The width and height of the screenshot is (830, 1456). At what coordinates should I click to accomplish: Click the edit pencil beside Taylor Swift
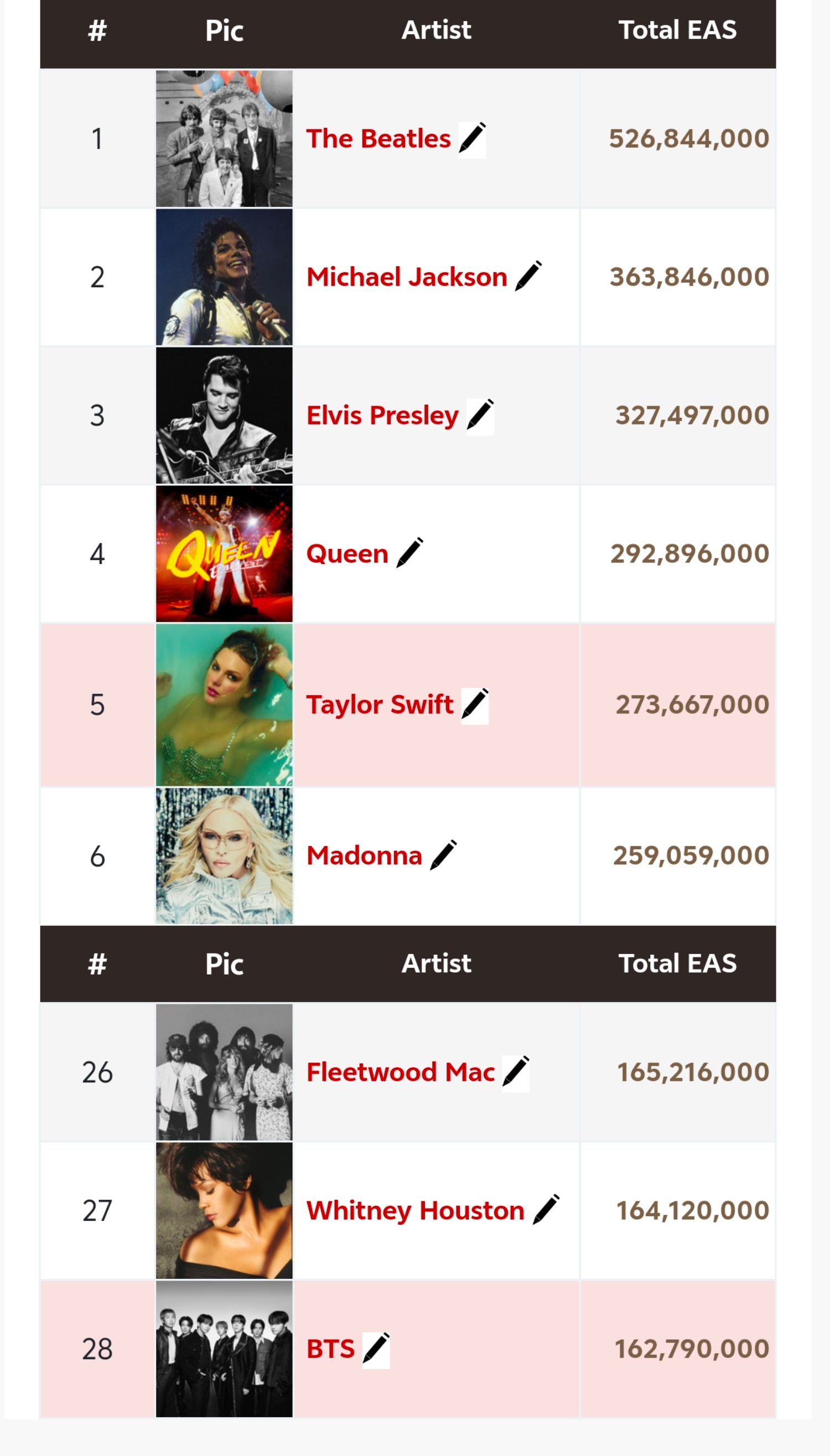click(475, 705)
